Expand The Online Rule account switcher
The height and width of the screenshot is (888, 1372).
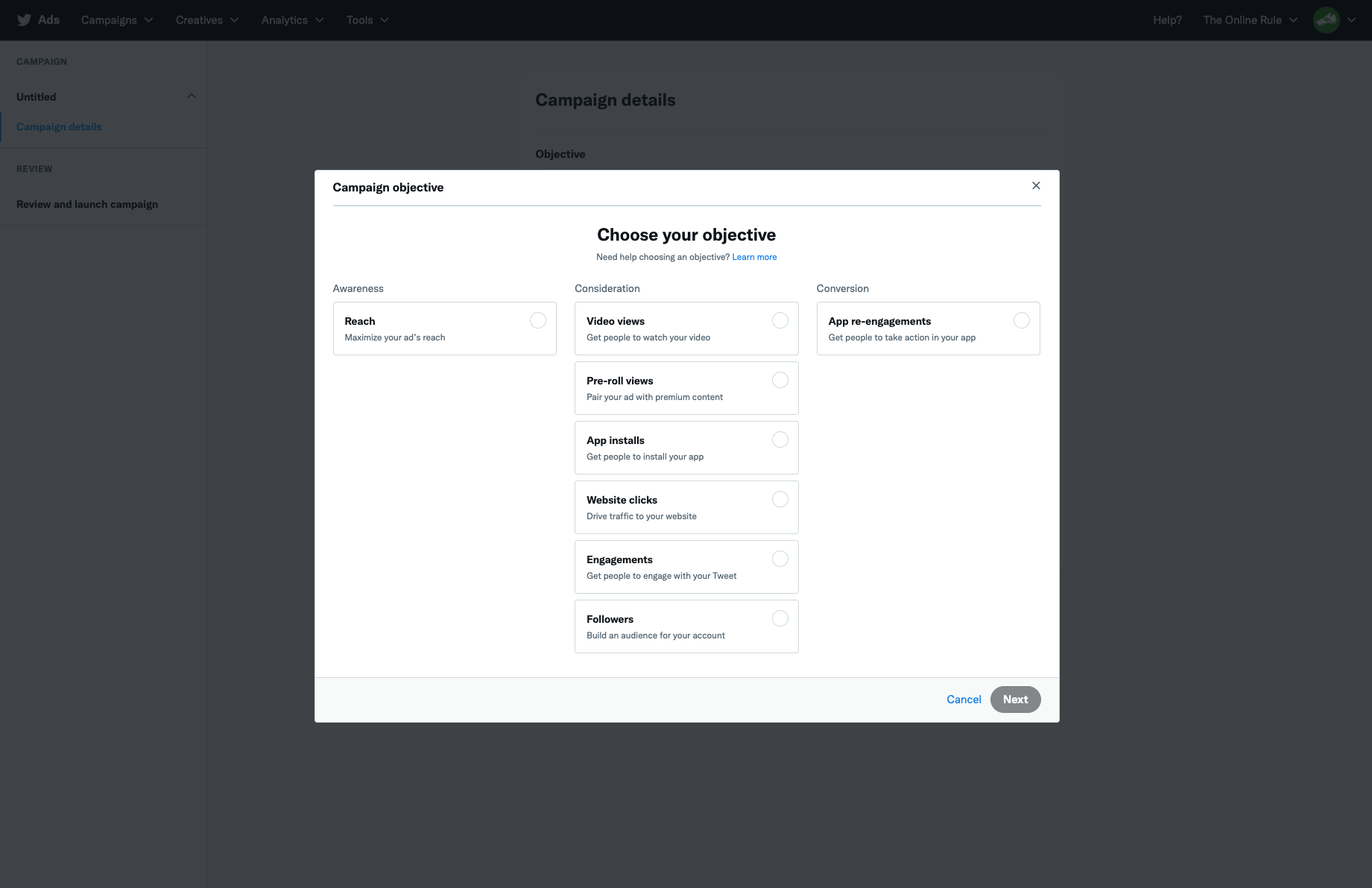point(1250,20)
